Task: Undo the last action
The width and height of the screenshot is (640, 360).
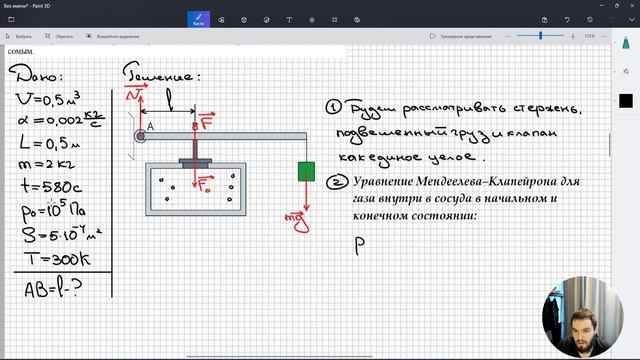Action: [567, 20]
